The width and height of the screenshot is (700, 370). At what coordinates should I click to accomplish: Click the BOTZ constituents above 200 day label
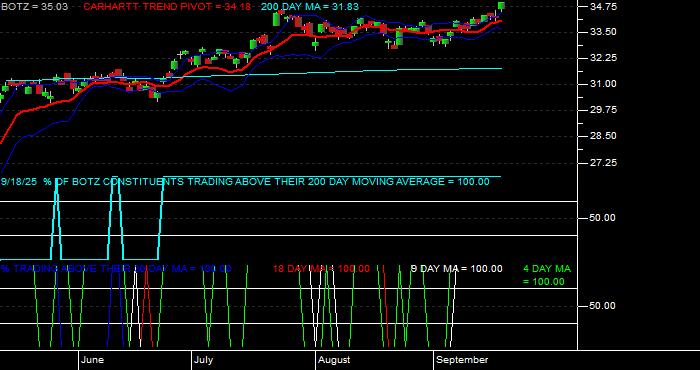(x=245, y=182)
